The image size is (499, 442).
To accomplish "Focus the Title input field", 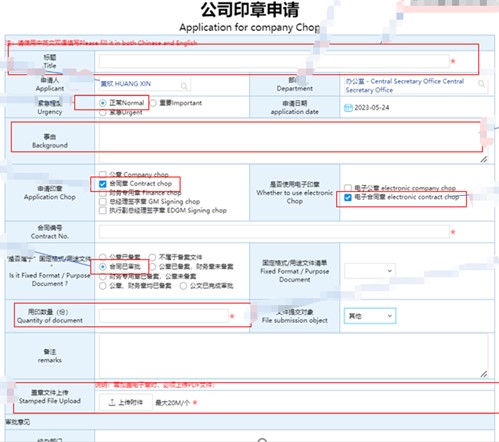I will pyautogui.click(x=274, y=61).
